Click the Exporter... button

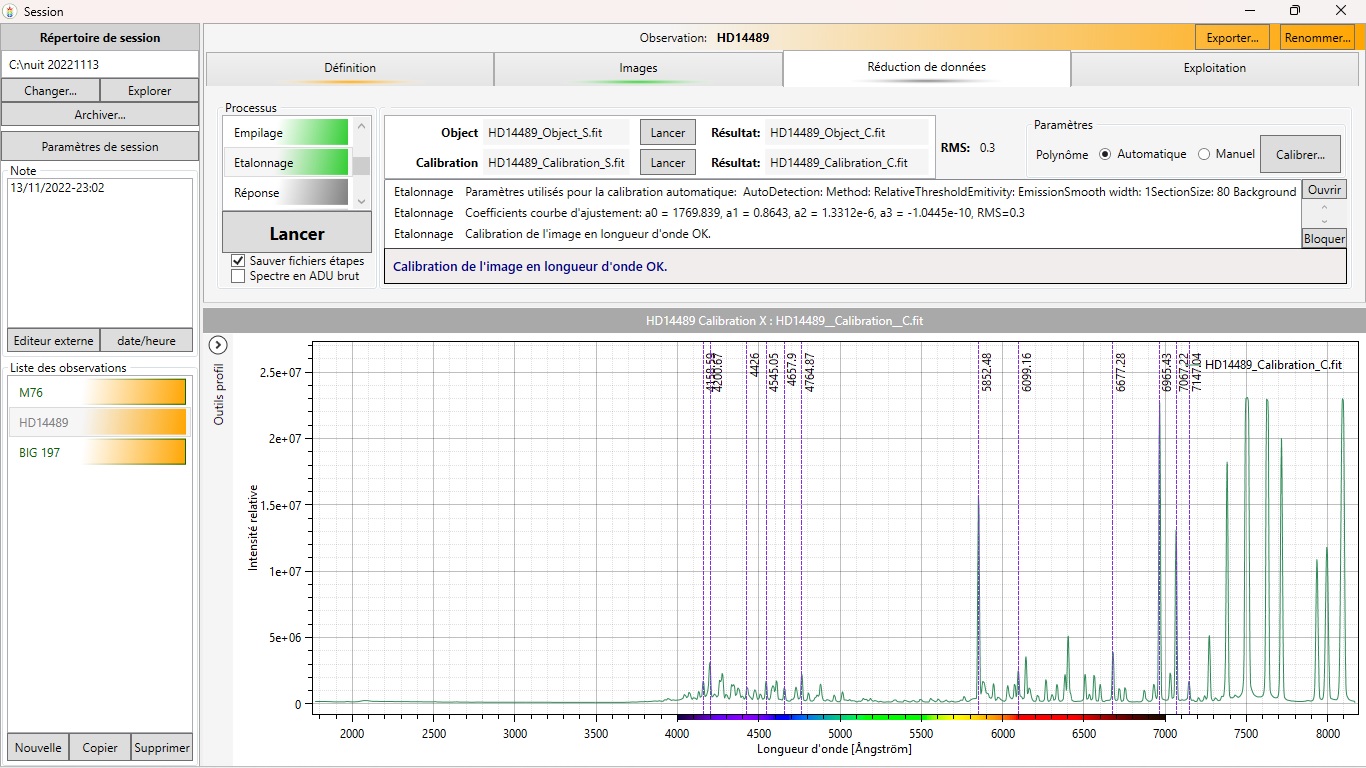click(1232, 38)
